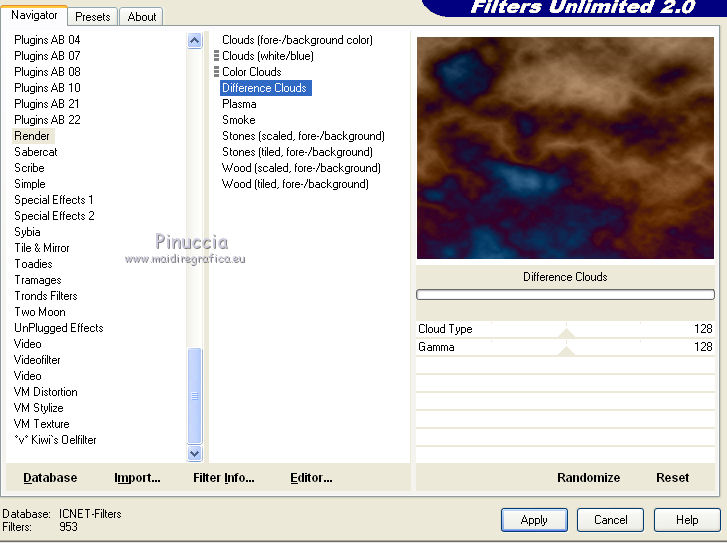Select the Tramages category

click(38, 280)
